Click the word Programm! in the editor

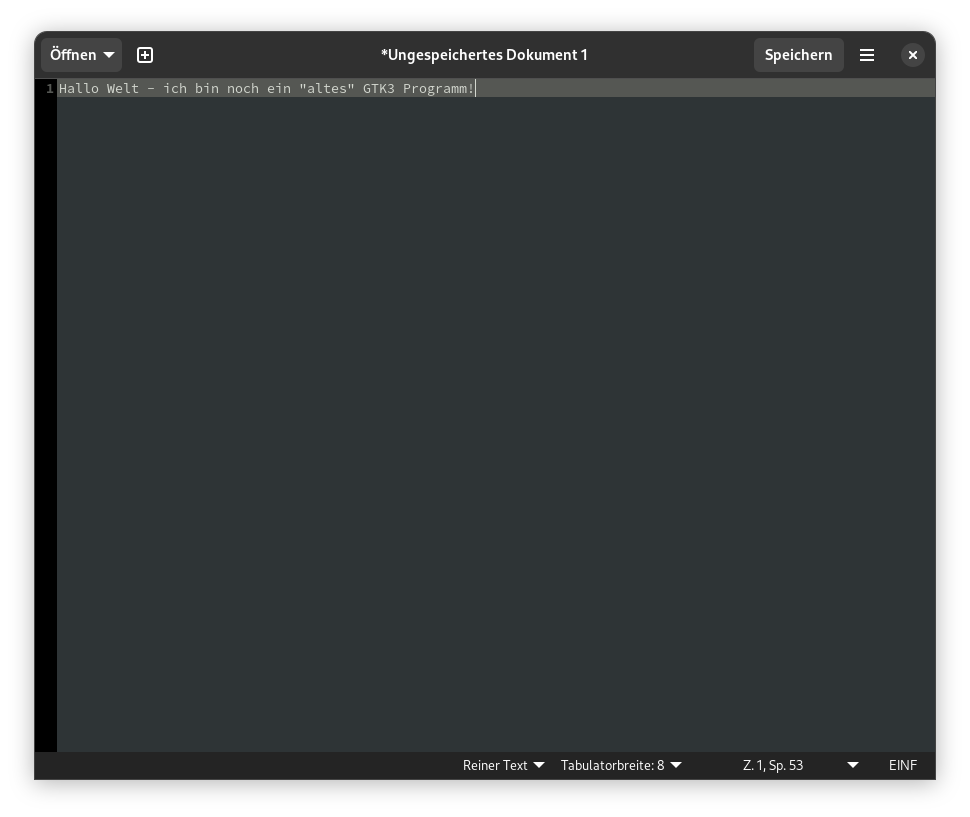click(x=439, y=89)
